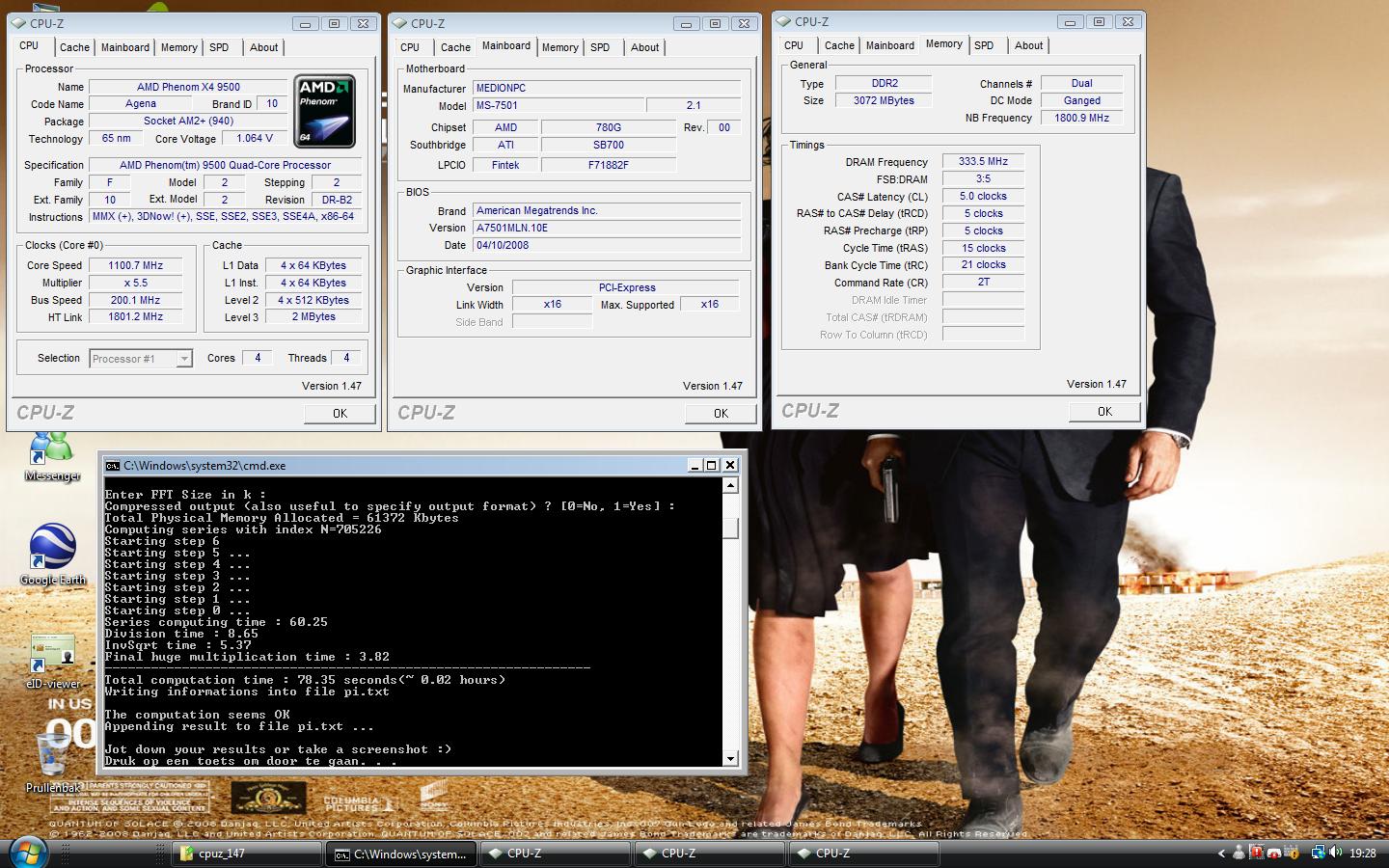
Task: Click the network connection tray icon
Action: click(1318, 853)
